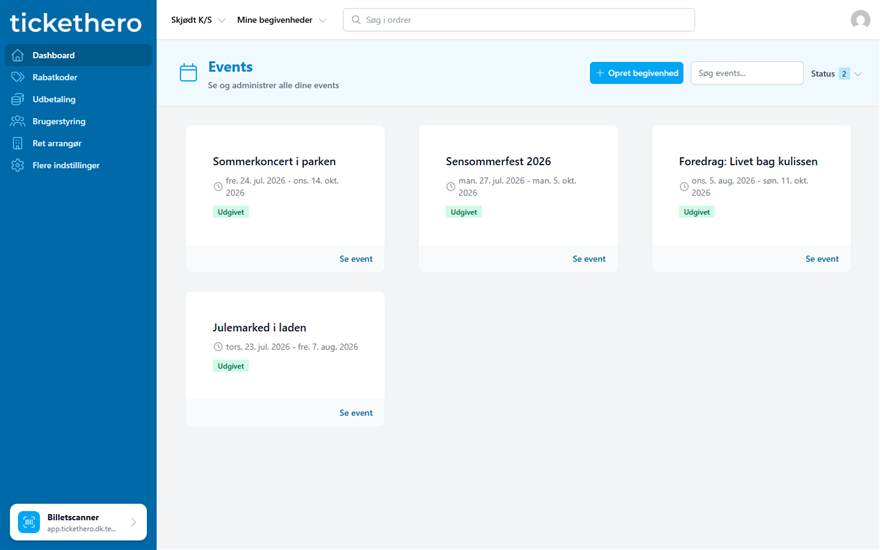This screenshot has width=880, height=550.
Task: Click the Brugerstyring users icon
Action: [17, 121]
